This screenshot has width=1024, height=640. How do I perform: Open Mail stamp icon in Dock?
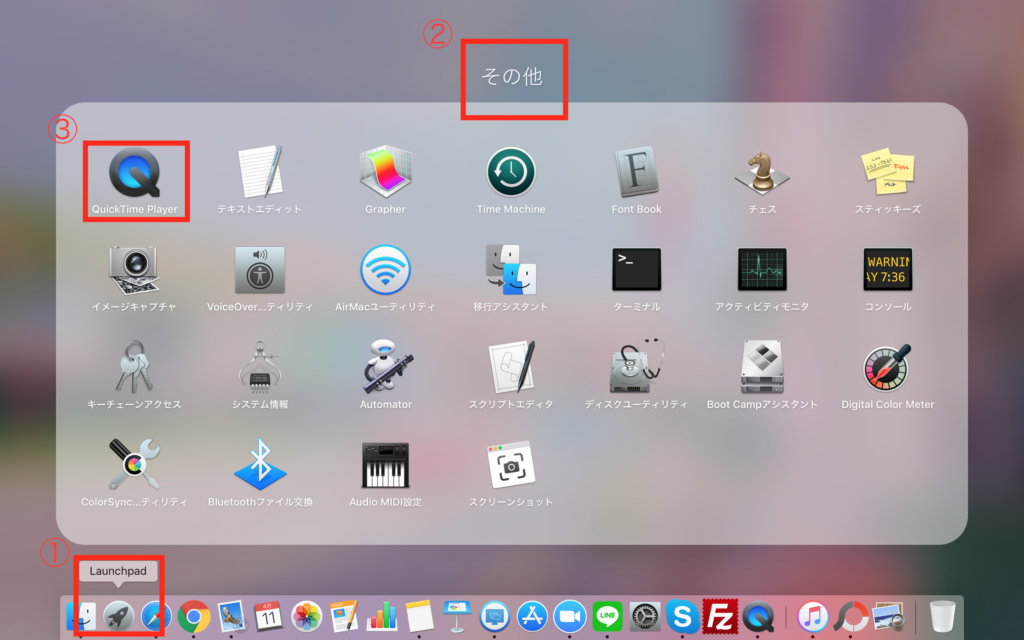coord(231,616)
